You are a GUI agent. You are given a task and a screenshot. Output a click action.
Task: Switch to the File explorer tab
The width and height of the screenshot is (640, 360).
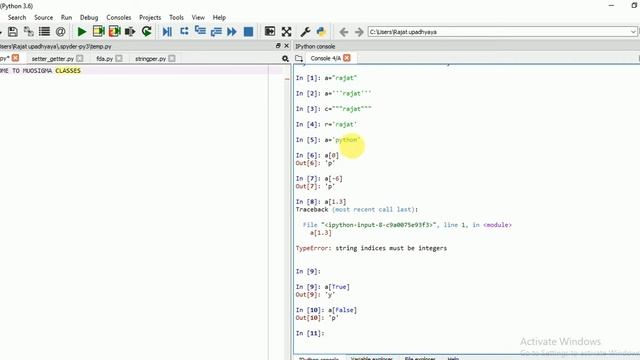click(x=420, y=358)
